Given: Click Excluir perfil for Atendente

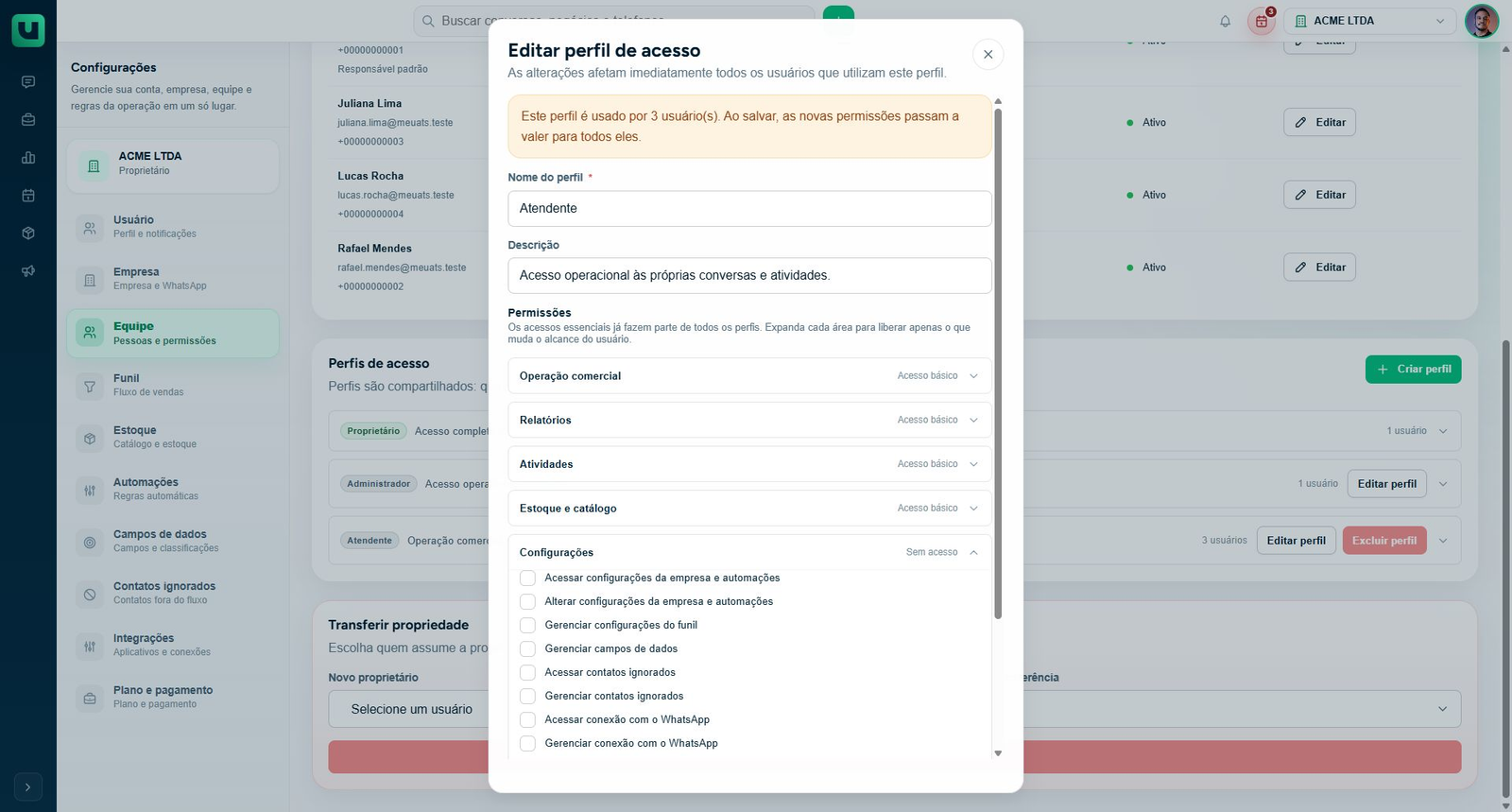Looking at the screenshot, I should (1384, 541).
